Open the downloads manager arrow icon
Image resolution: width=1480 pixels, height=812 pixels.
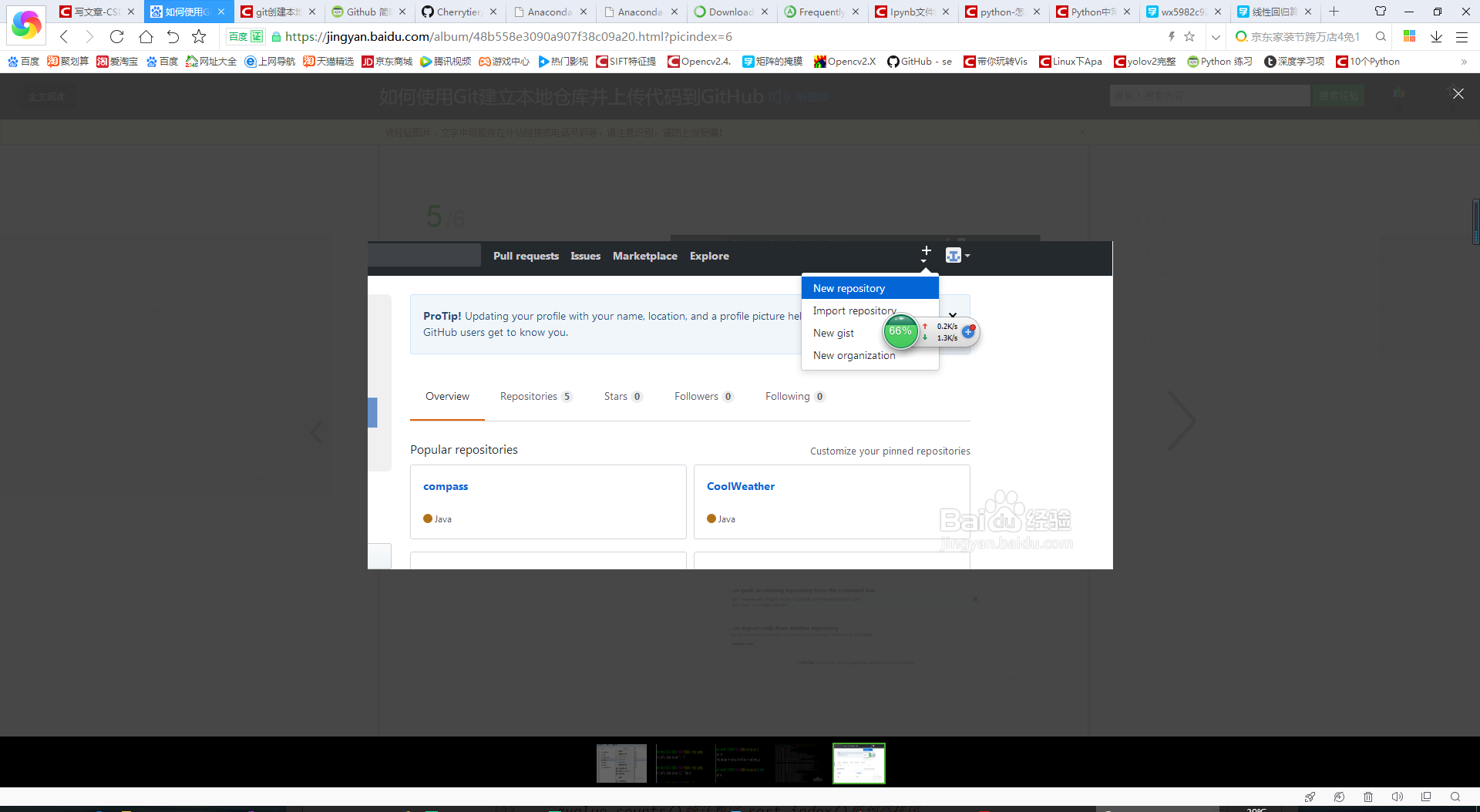(1436, 36)
